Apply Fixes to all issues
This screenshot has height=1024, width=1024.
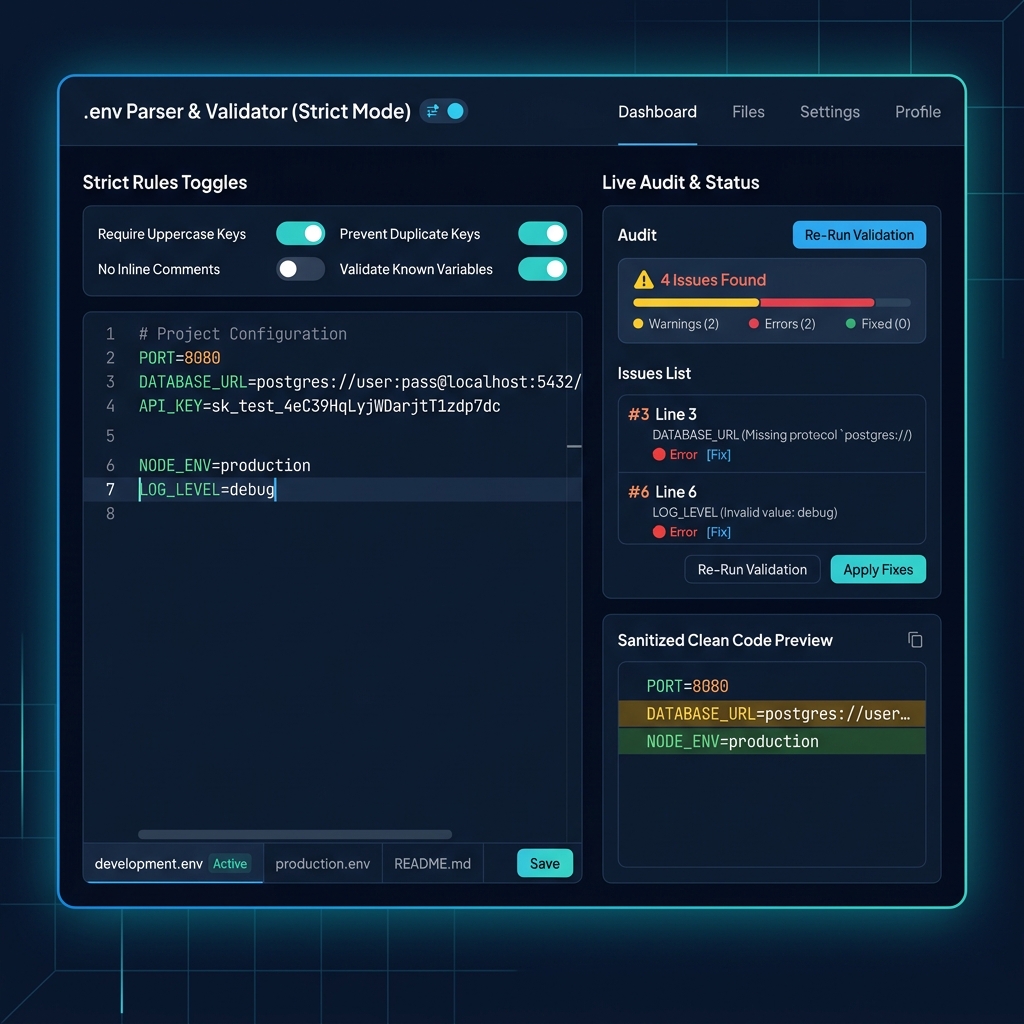point(878,569)
